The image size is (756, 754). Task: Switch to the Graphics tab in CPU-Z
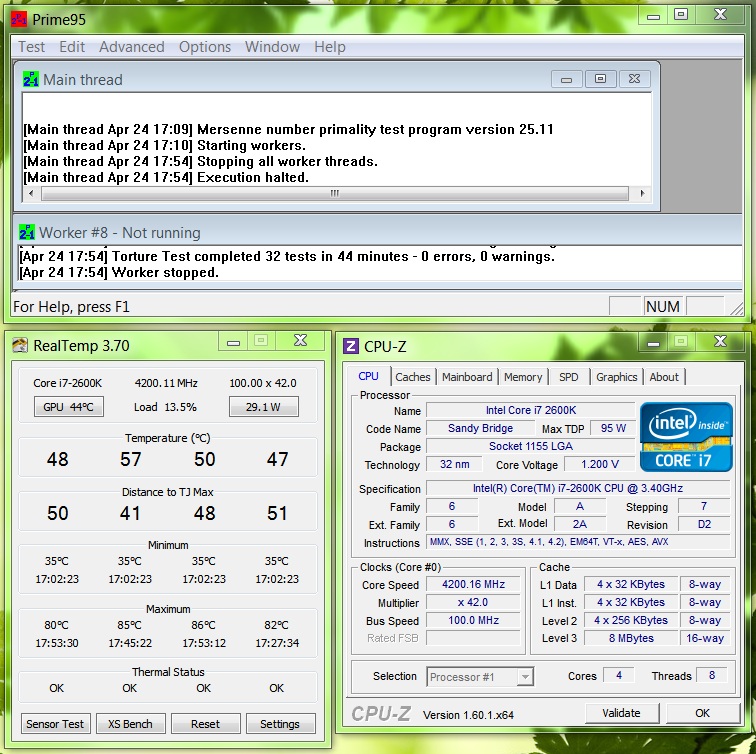pyautogui.click(x=617, y=377)
